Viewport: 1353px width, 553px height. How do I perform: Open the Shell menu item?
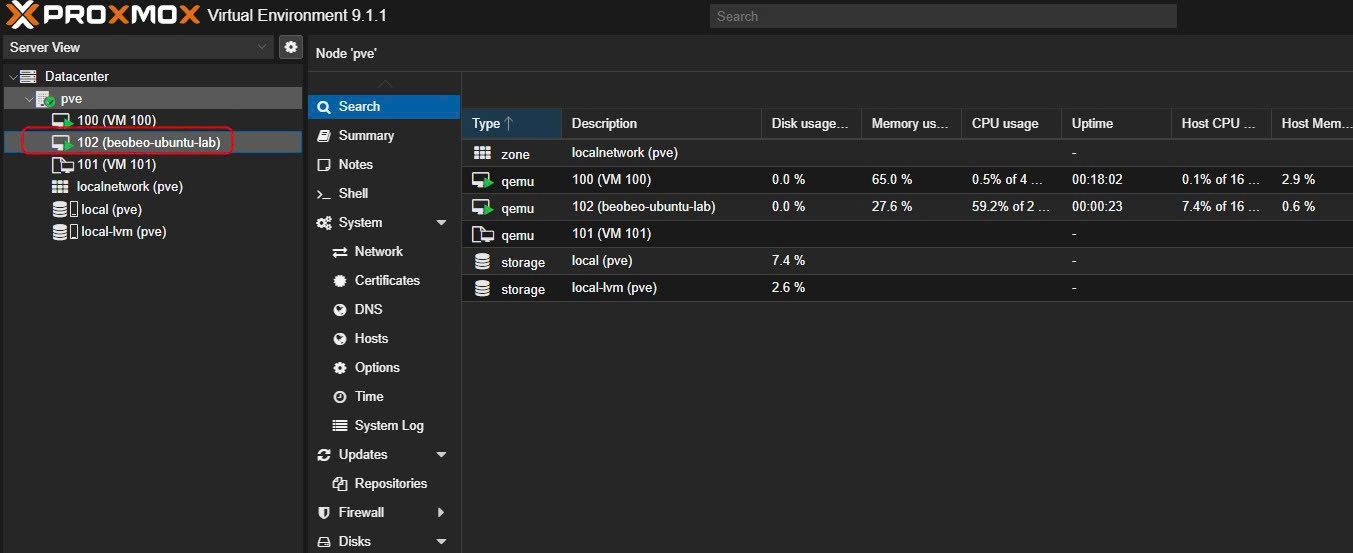[x=353, y=193]
